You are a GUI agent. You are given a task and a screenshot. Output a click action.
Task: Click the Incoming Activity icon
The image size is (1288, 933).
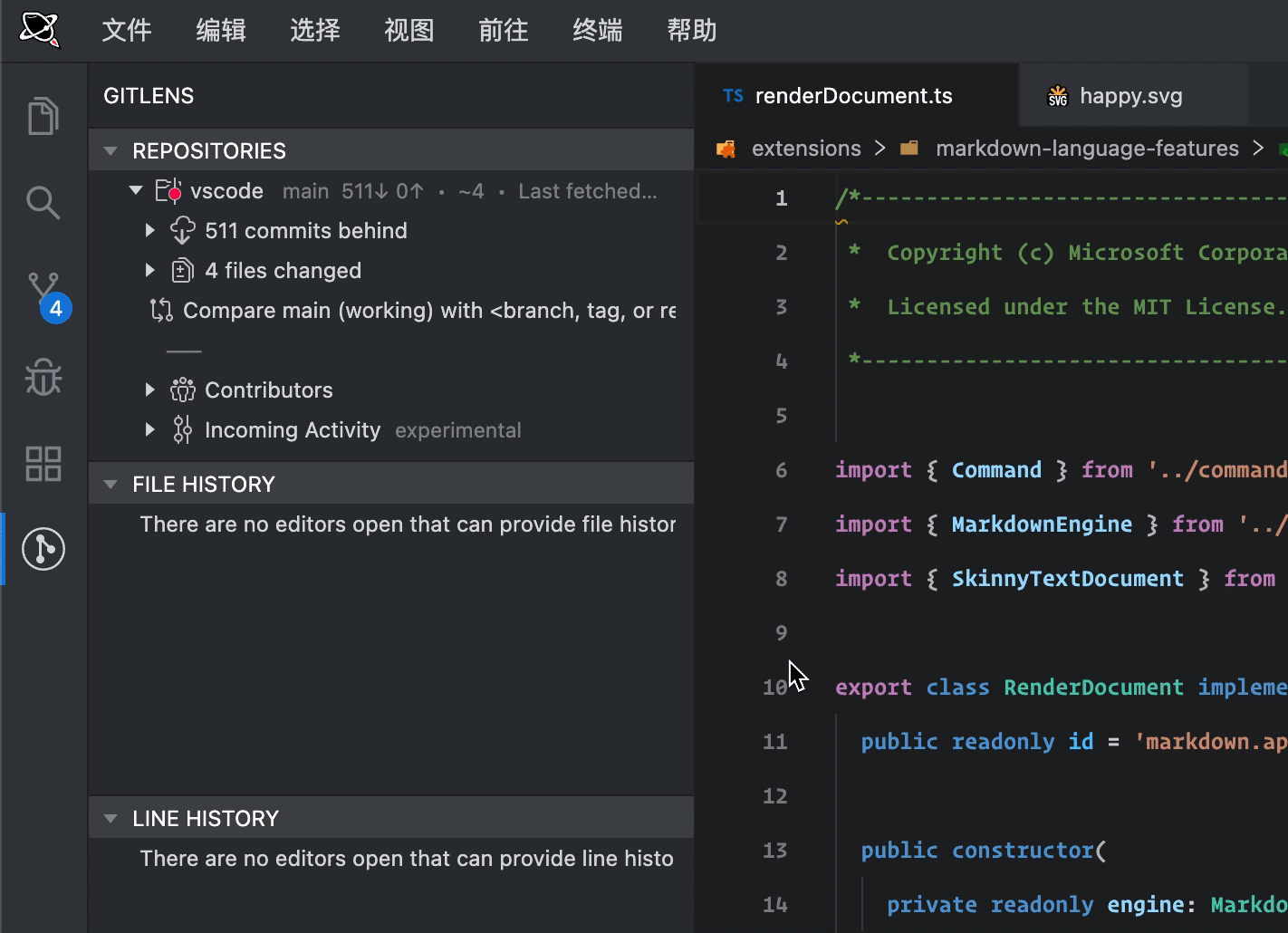[x=182, y=430]
